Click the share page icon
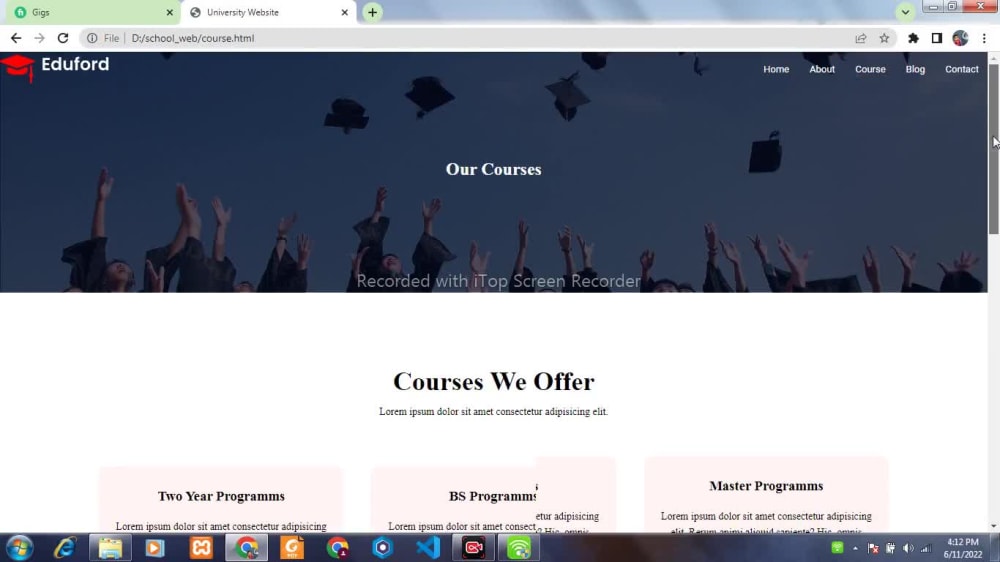The height and width of the screenshot is (562, 1000). 860,38
